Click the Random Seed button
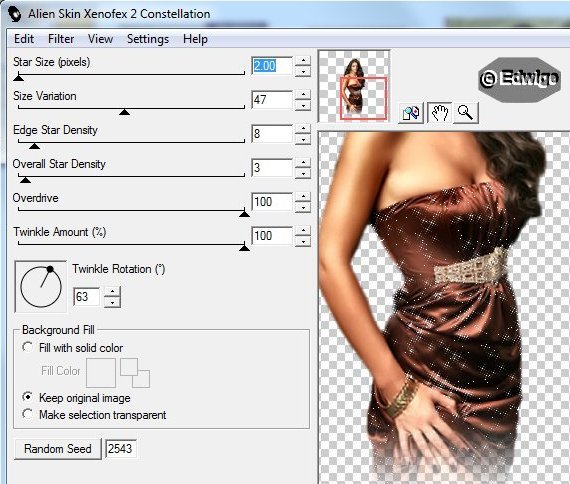 pos(58,449)
